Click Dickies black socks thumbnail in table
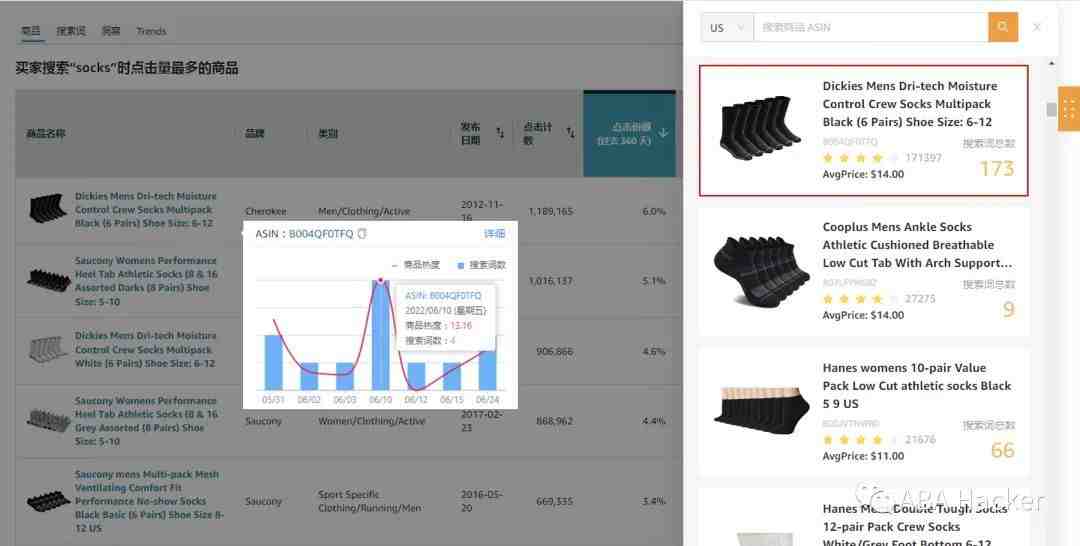This screenshot has height=546, width=1080. [x=48, y=207]
